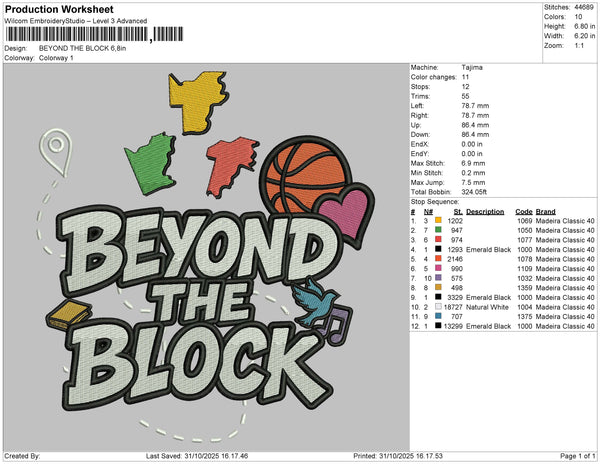Click the 'Last Saved: 31/10/2025 16.17.46' text
Viewport: 600px width, 464px height.
pyautogui.click(x=197, y=456)
